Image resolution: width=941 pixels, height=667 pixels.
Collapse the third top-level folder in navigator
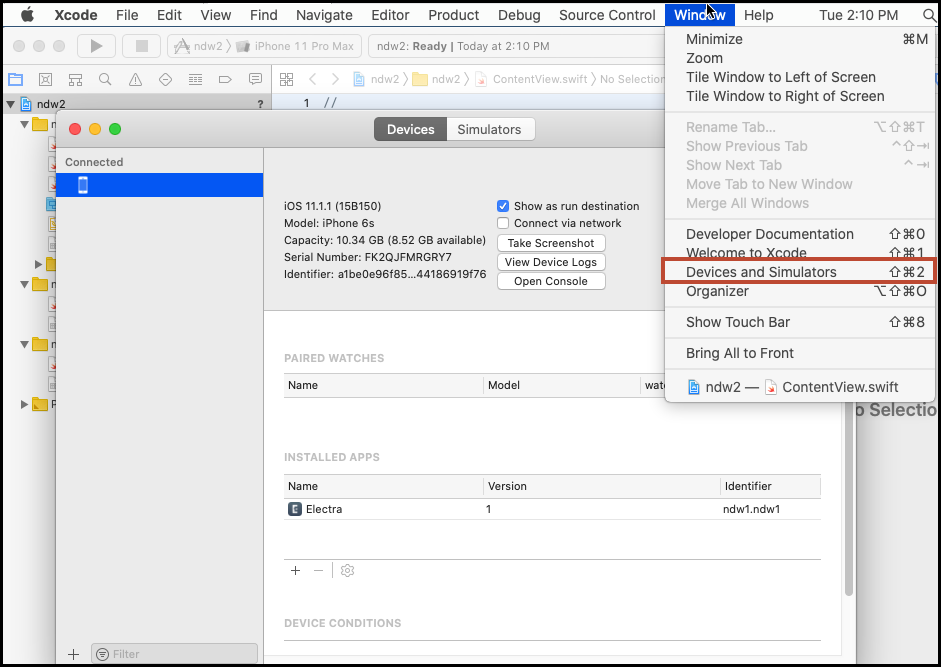tap(25, 345)
